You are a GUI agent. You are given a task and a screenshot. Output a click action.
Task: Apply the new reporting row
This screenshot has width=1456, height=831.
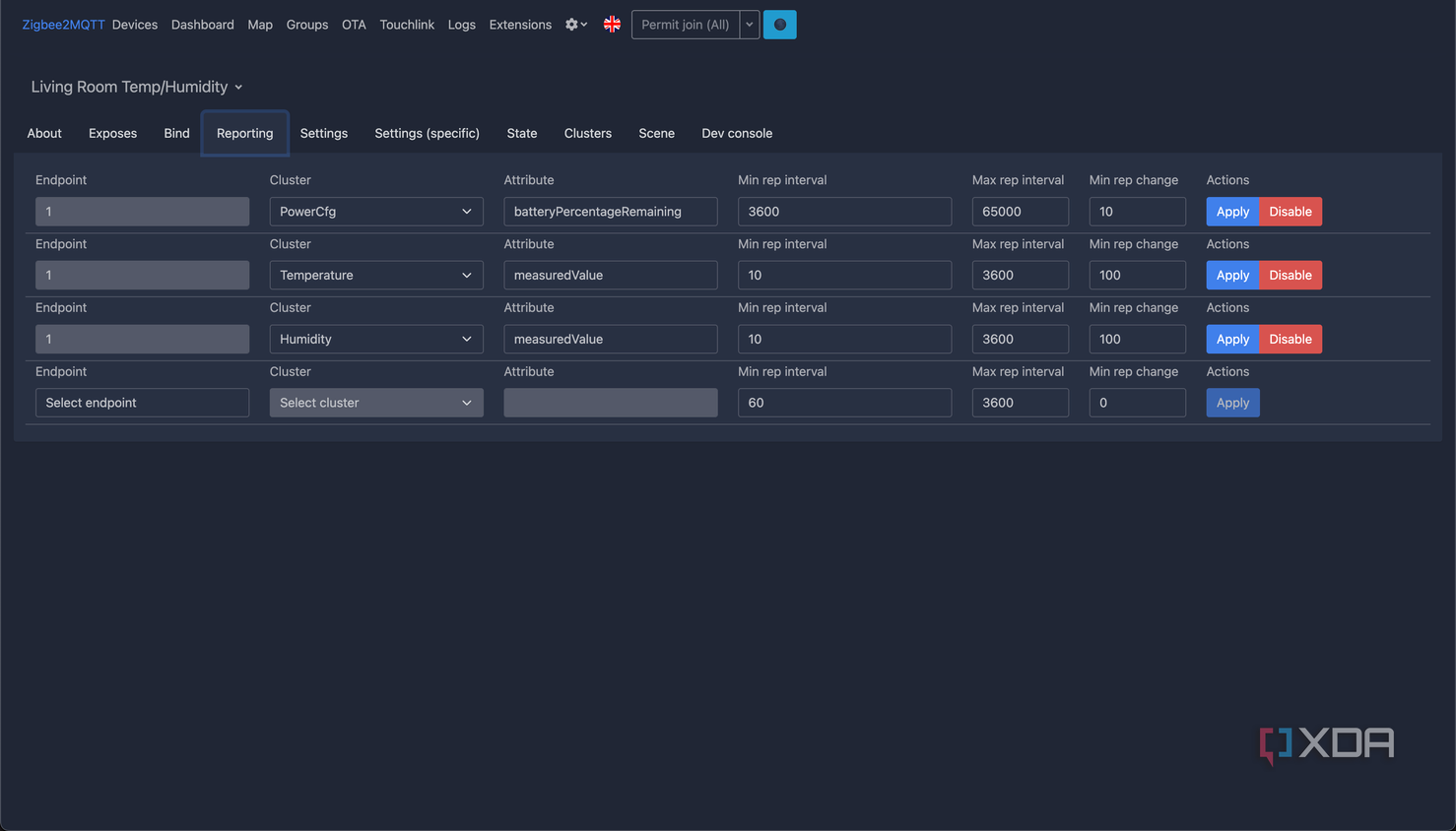[x=1232, y=403]
